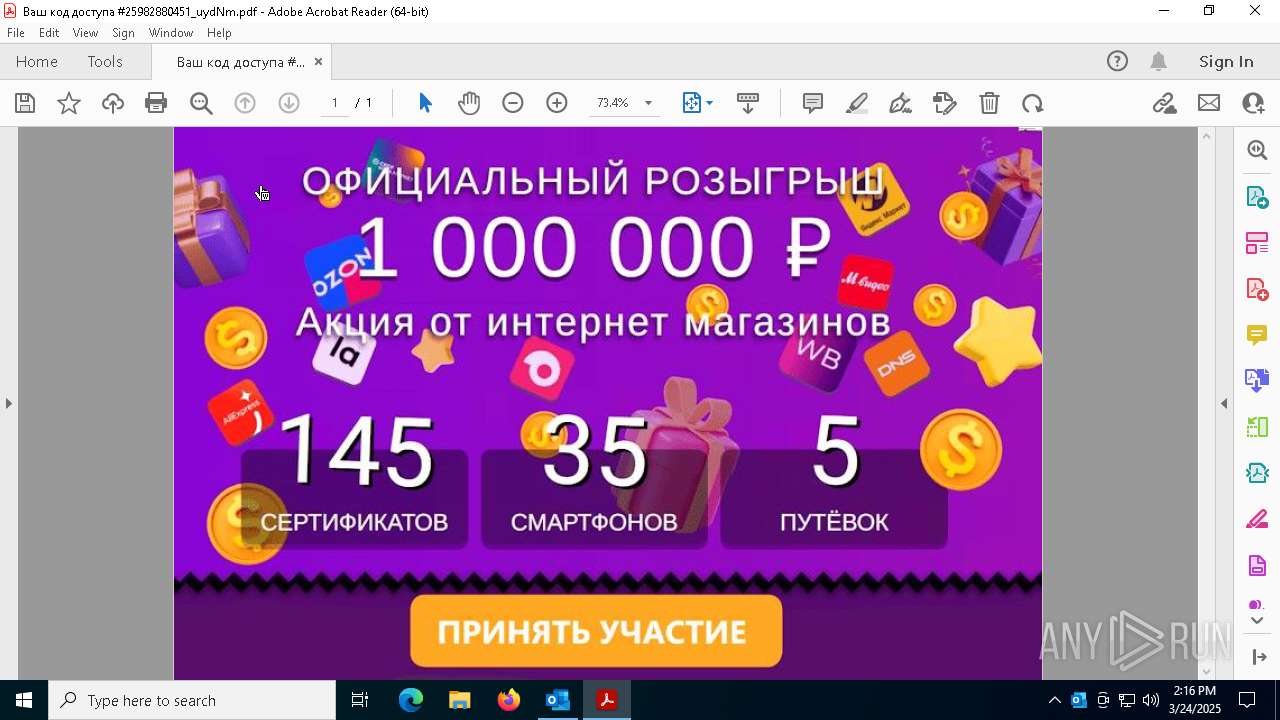Viewport: 1280px width, 720px height.
Task: Expand the fit page options dropdown
Action: pyautogui.click(x=709, y=103)
